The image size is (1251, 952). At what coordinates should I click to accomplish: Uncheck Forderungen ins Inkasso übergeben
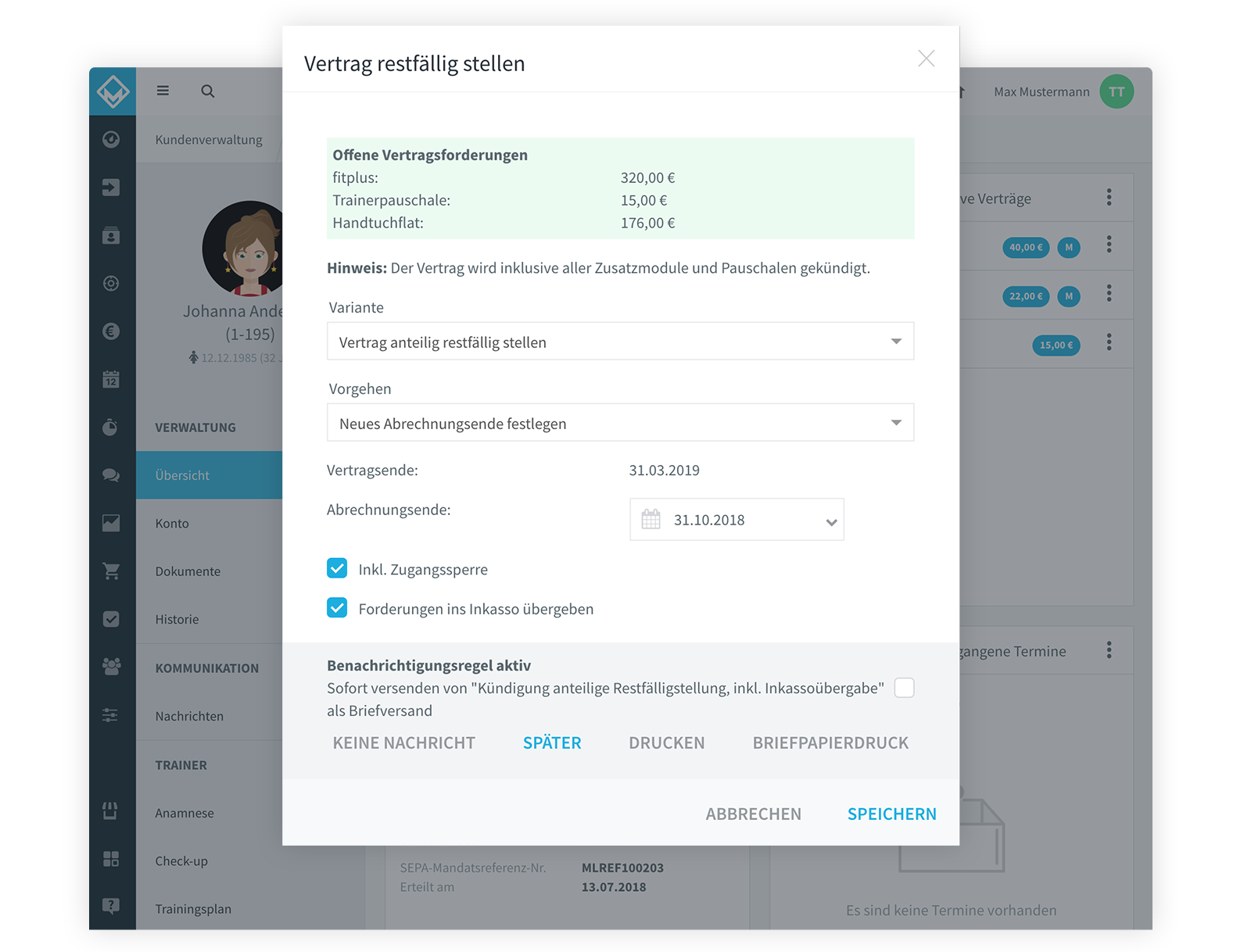(x=337, y=607)
